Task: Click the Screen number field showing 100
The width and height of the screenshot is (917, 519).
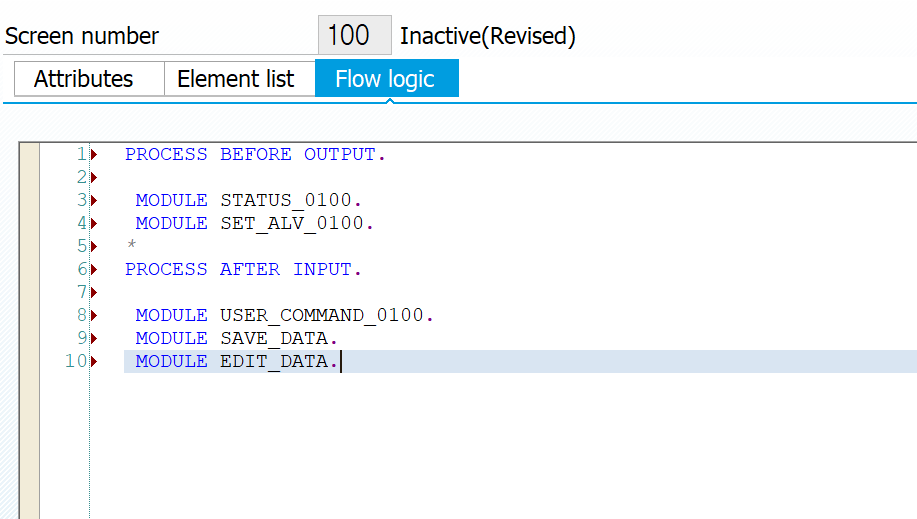Action: tap(354, 35)
